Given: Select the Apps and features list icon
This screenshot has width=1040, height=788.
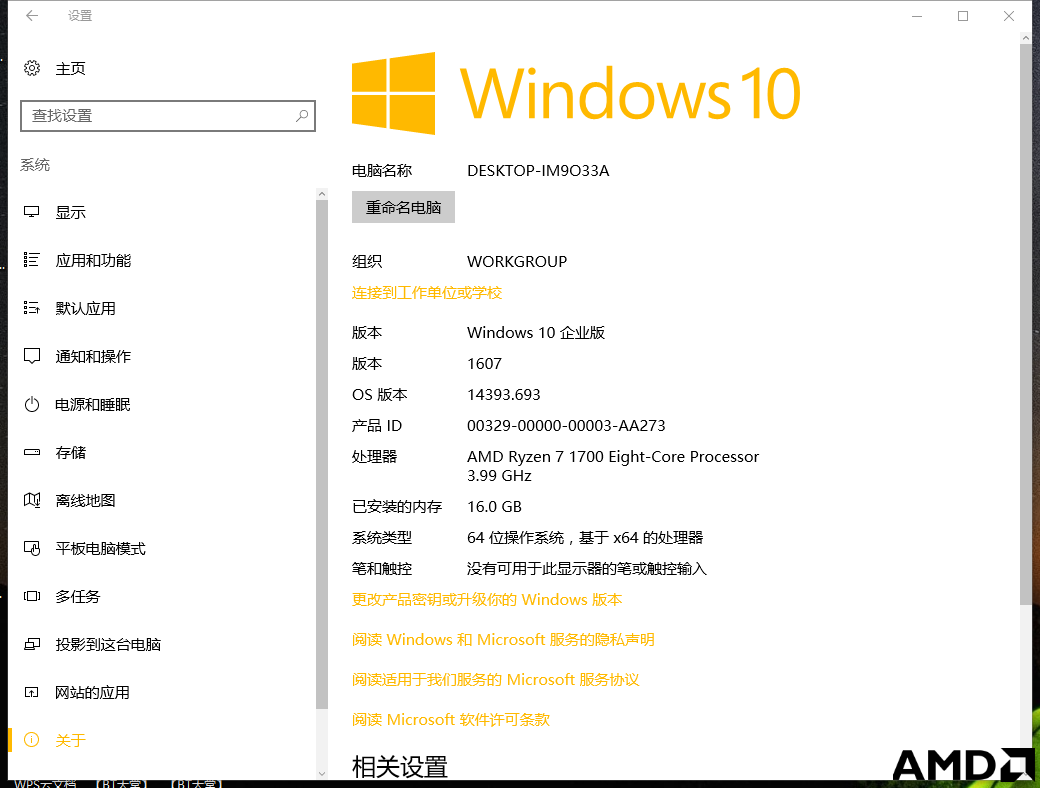Looking at the screenshot, I should [32, 260].
